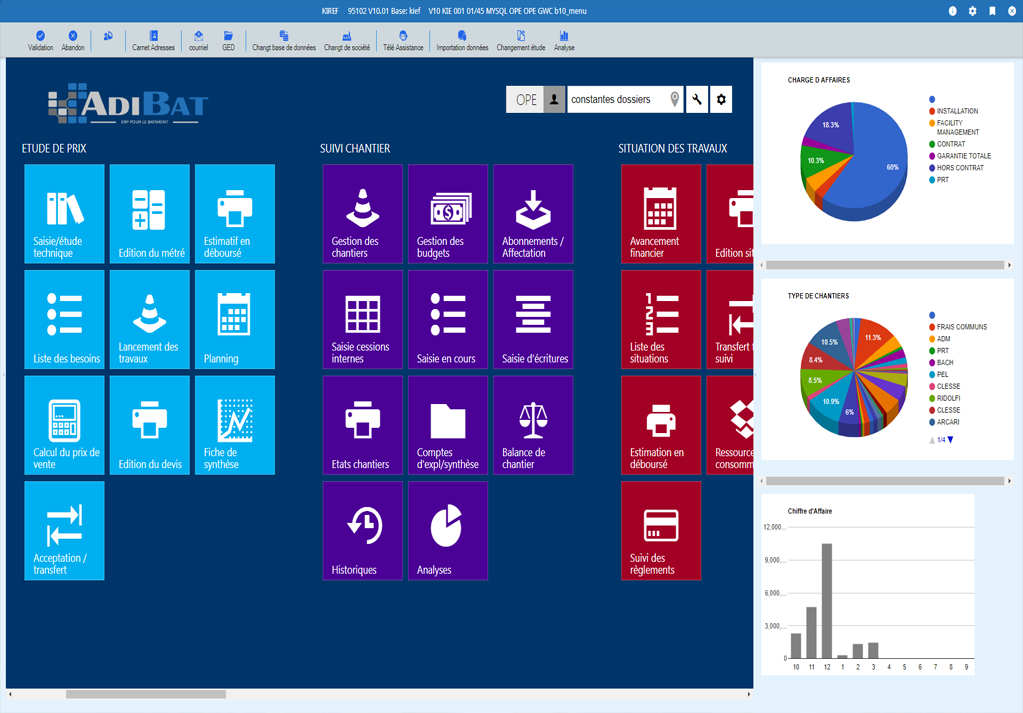Click the constantes dossiers search field
The image size is (1023, 713).
(x=624, y=99)
